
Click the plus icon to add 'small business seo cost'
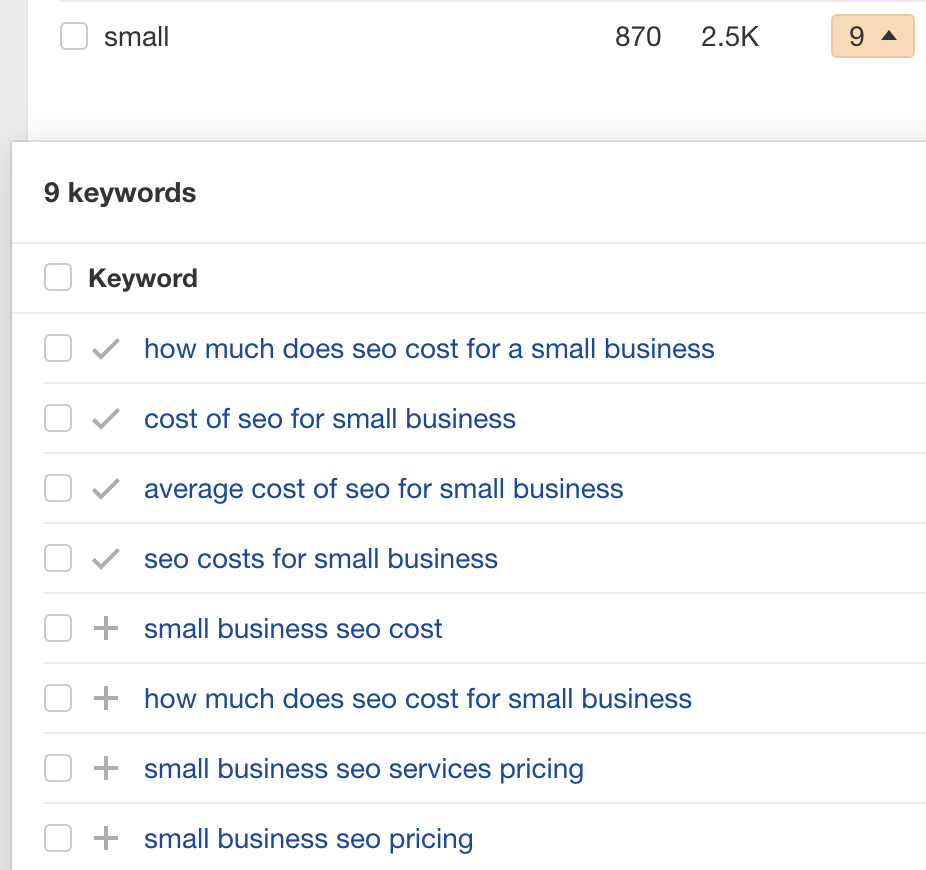(105, 628)
